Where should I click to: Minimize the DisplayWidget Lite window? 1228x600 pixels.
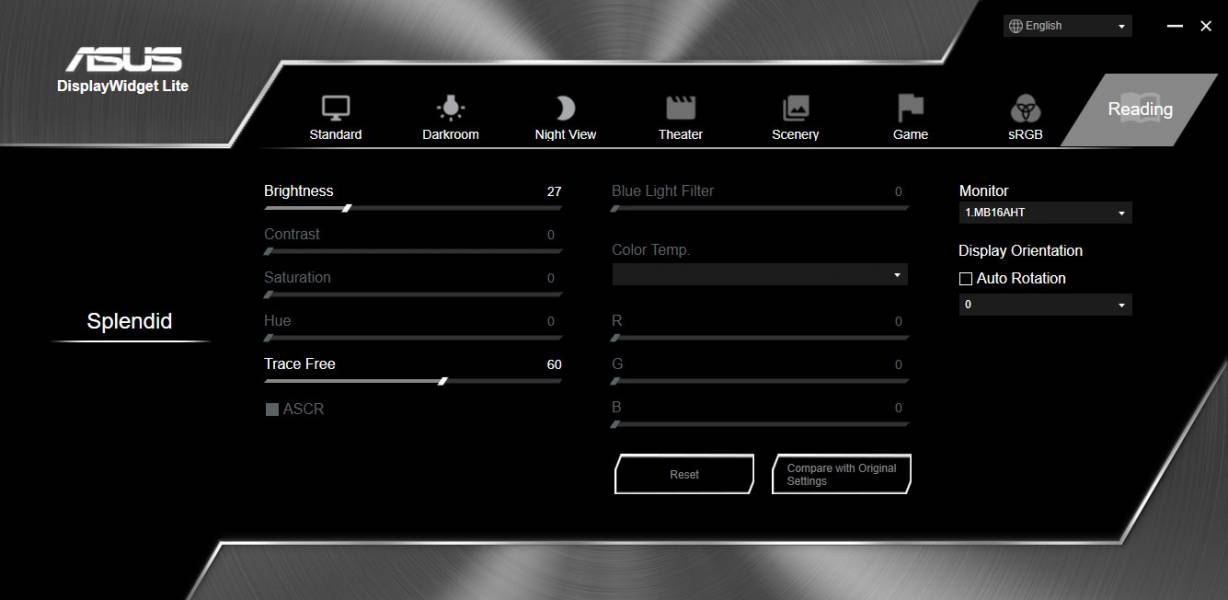1175,26
